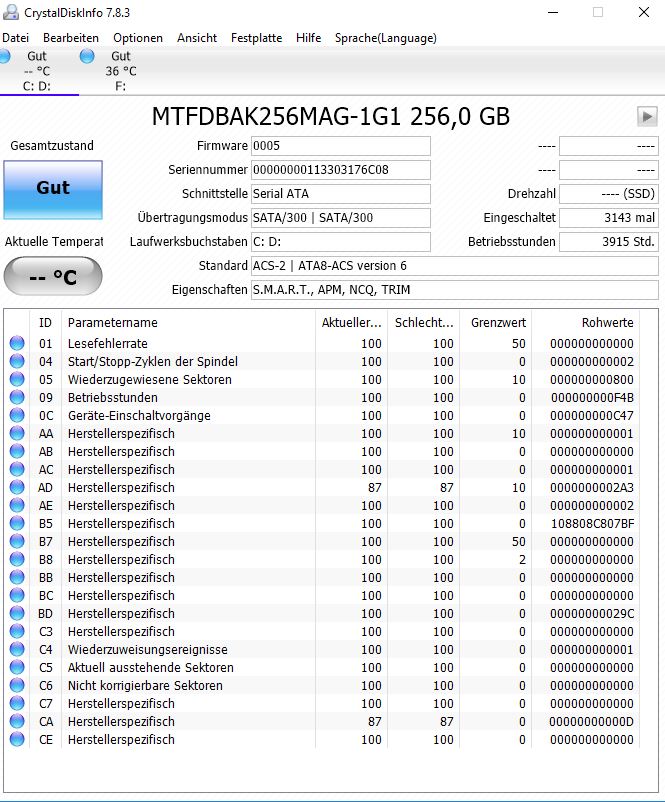The height and width of the screenshot is (802, 665).
Task: Click the Standard field ACS-2
Action: (x=455, y=266)
